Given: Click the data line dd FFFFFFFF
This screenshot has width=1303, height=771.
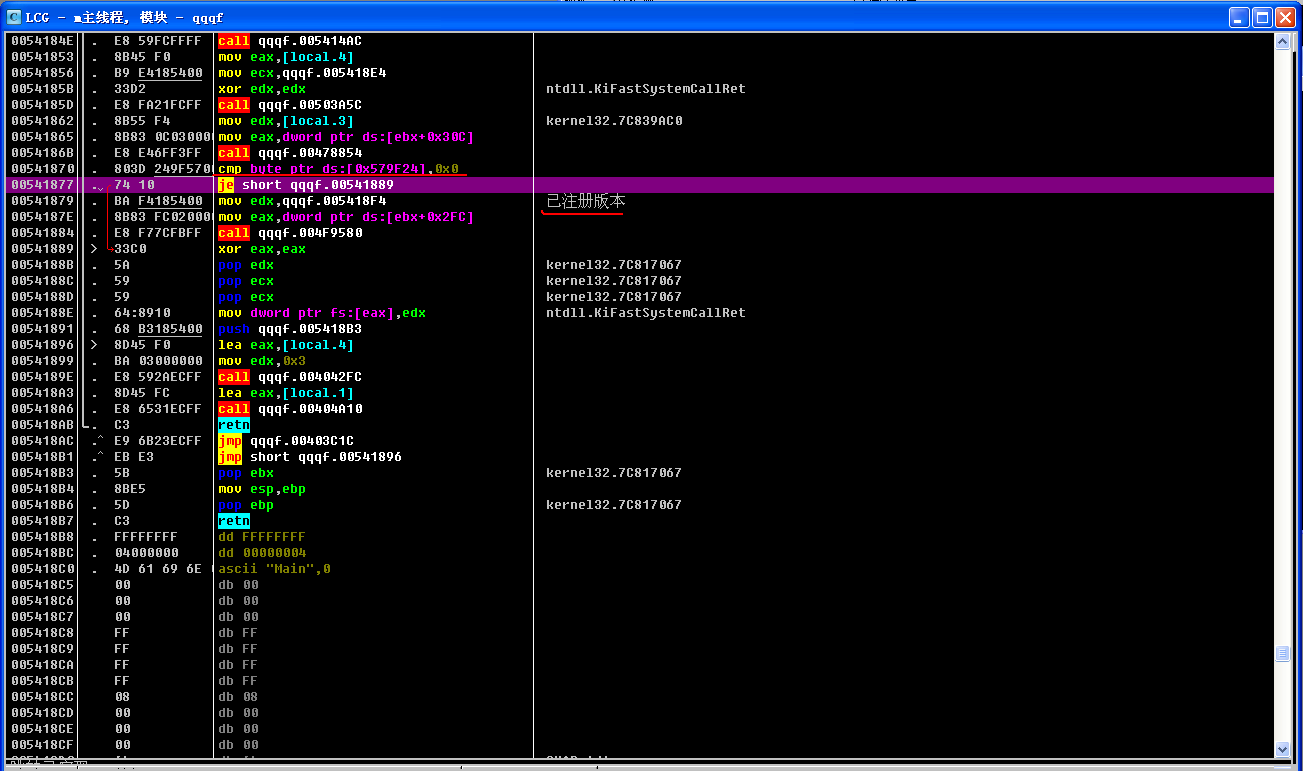Looking at the screenshot, I should [262, 537].
